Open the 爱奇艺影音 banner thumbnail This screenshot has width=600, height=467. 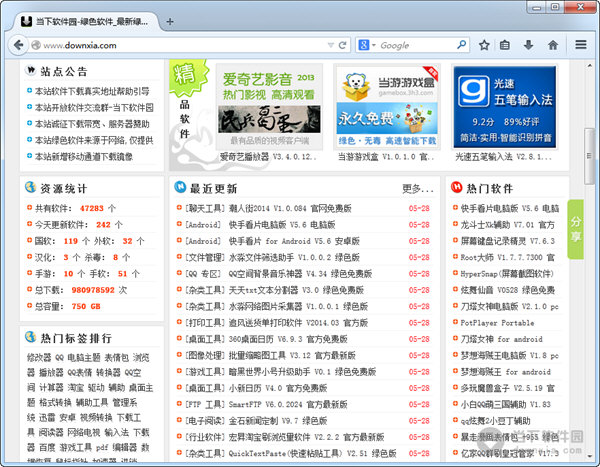pos(269,107)
